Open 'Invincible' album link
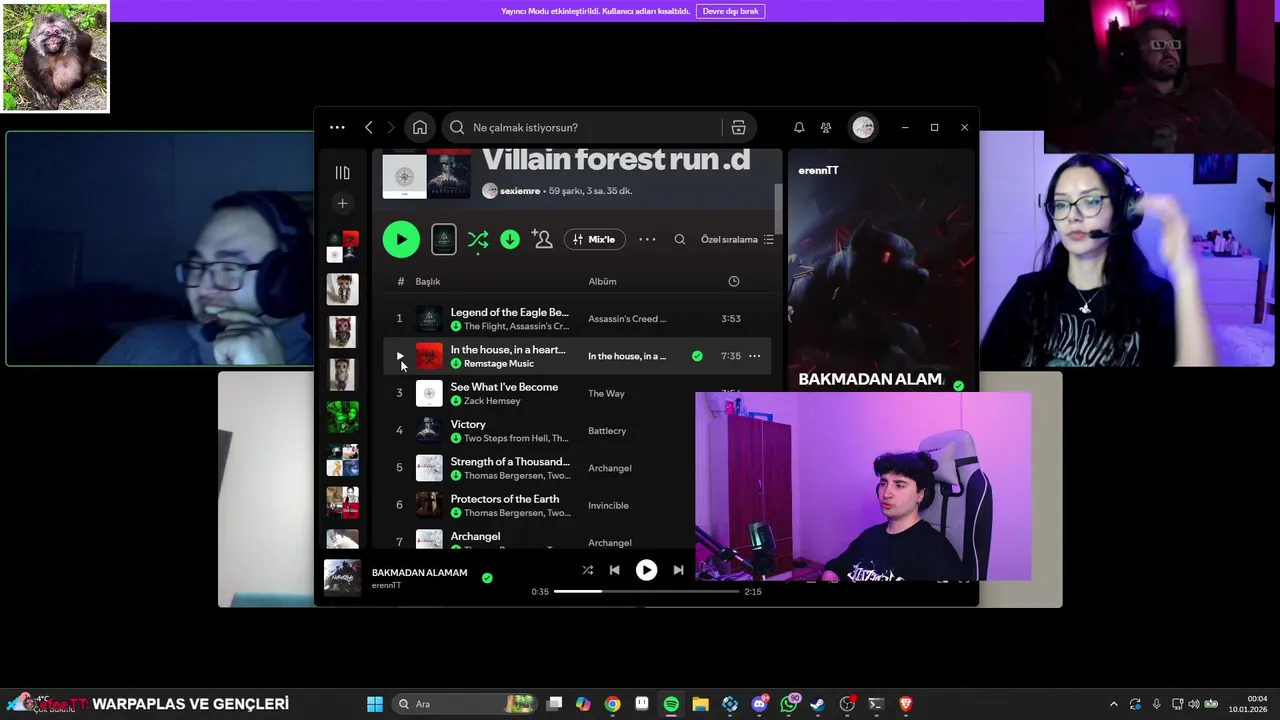1280x720 pixels. click(608, 505)
